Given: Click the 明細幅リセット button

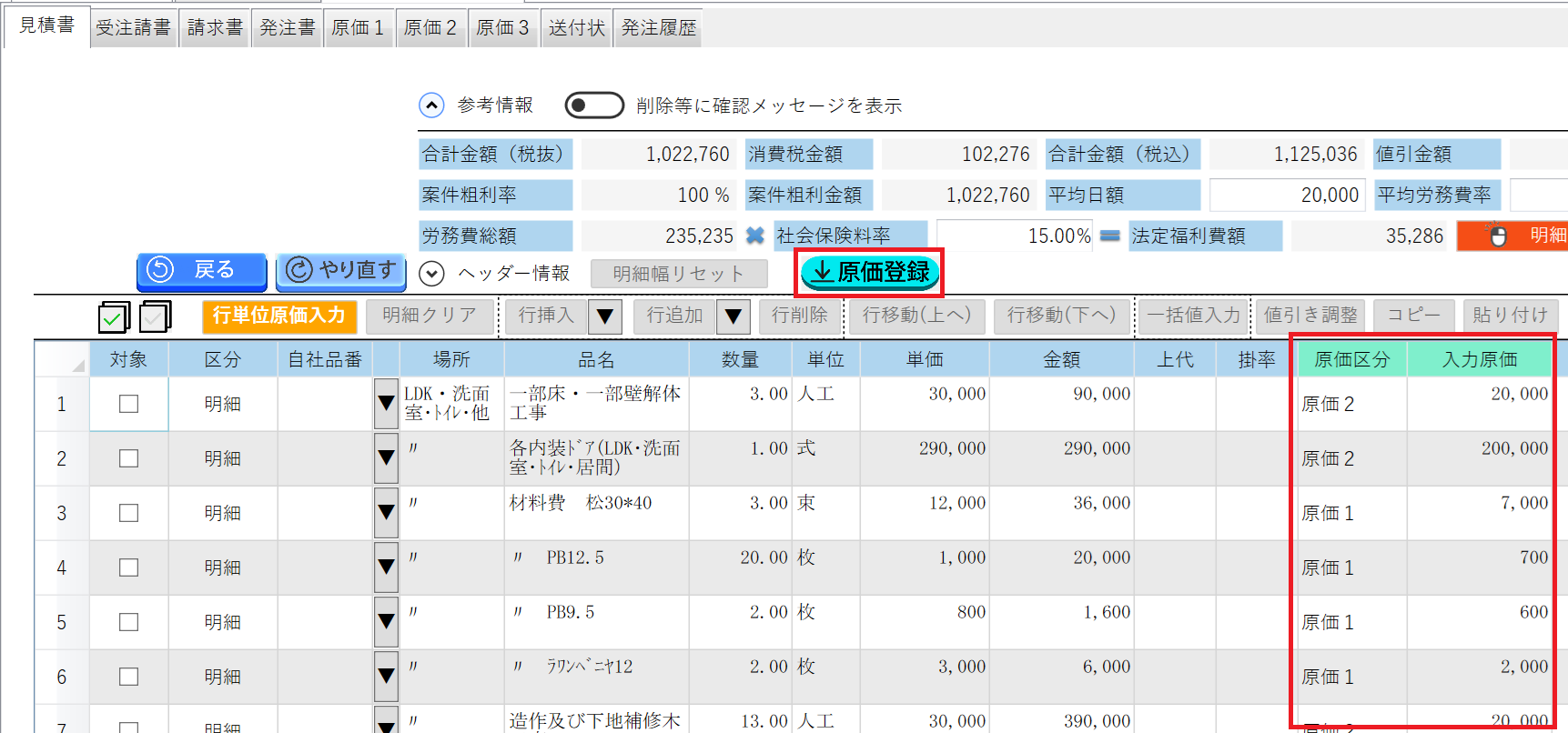Looking at the screenshot, I should (678, 274).
